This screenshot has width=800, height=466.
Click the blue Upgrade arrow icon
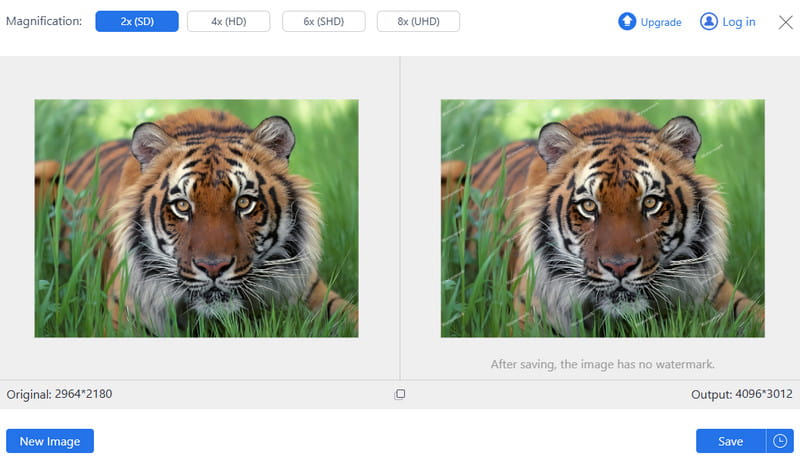coord(627,21)
